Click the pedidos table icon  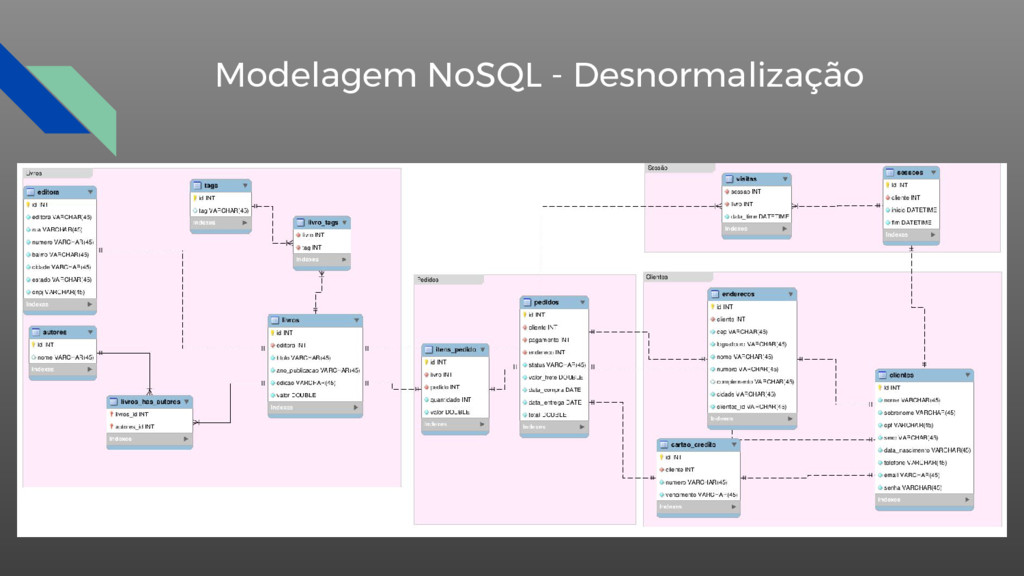pyautogui.click(x=527, y=302)
